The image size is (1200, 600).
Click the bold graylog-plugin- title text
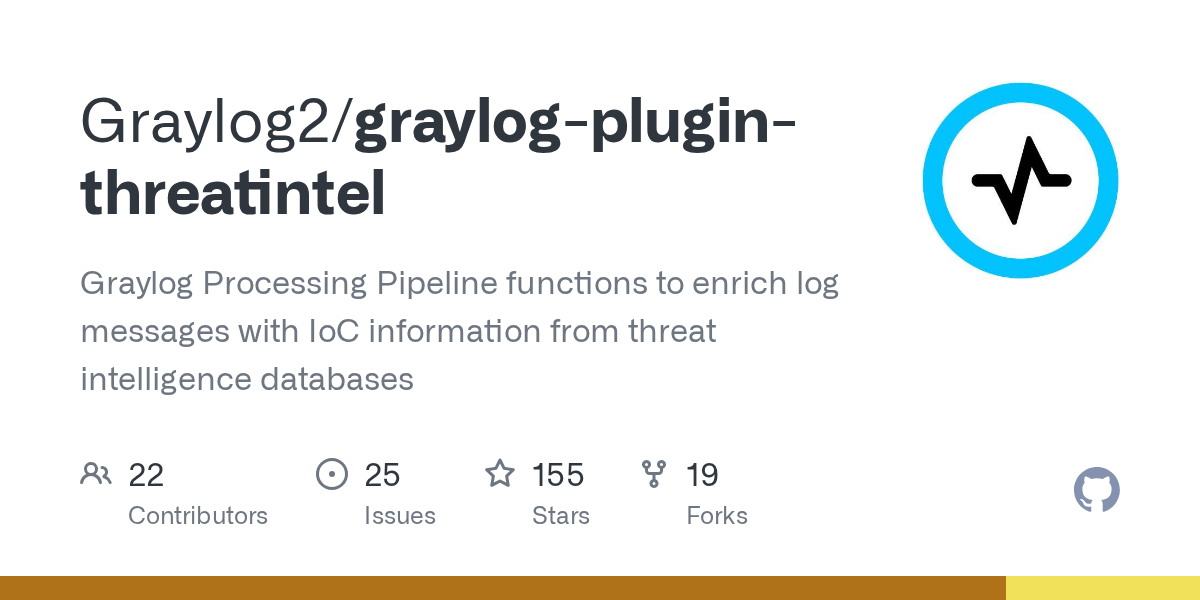tap(576, 124)
